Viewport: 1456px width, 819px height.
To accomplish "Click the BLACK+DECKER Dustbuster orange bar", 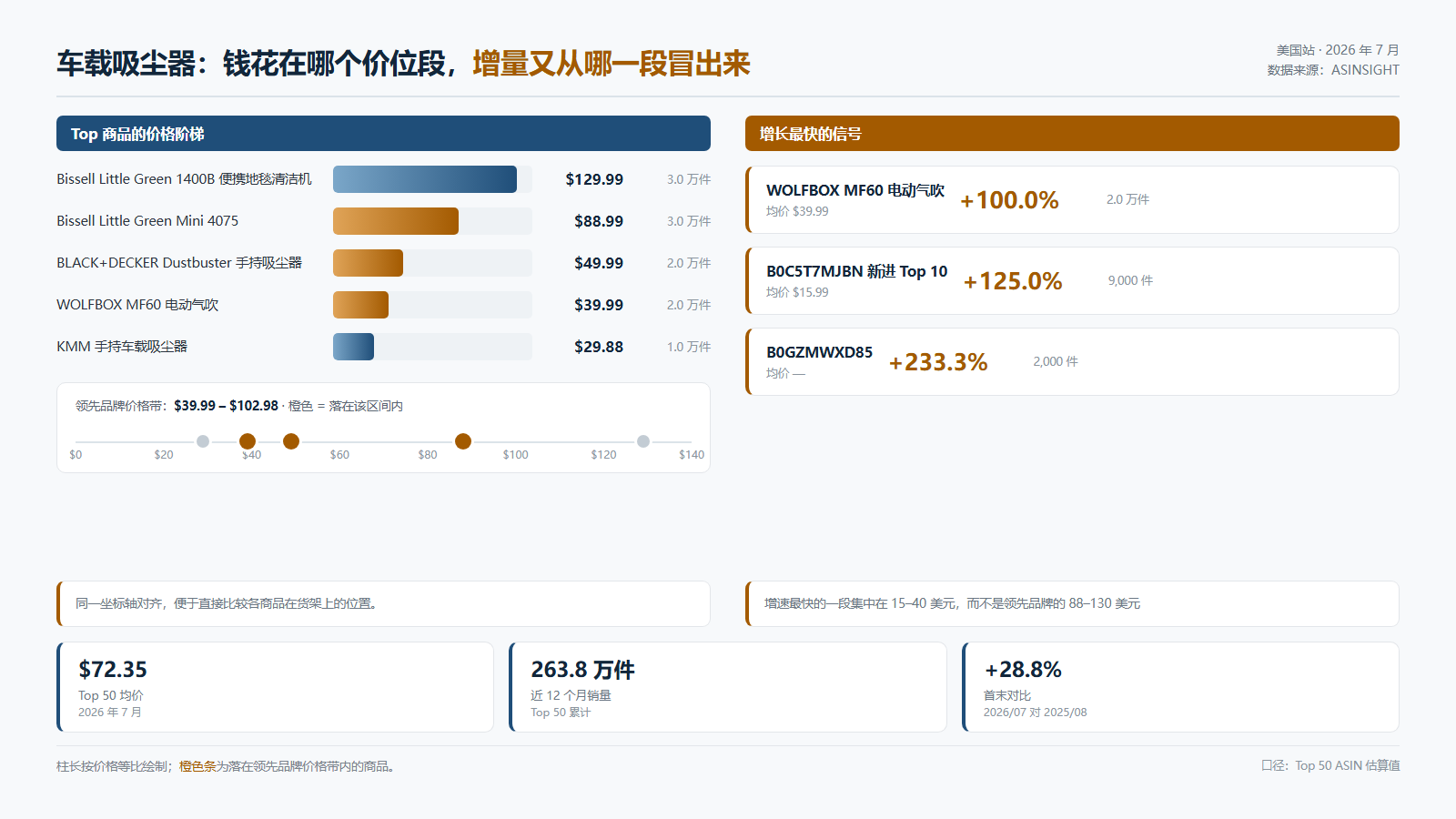I will pos(368,263).
